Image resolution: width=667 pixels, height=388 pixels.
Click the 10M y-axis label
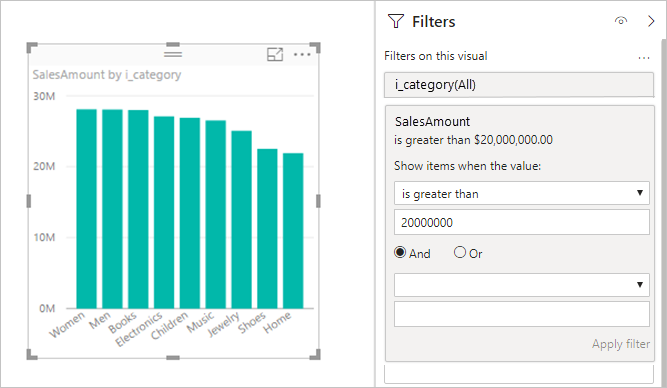[x=44, y=237]
